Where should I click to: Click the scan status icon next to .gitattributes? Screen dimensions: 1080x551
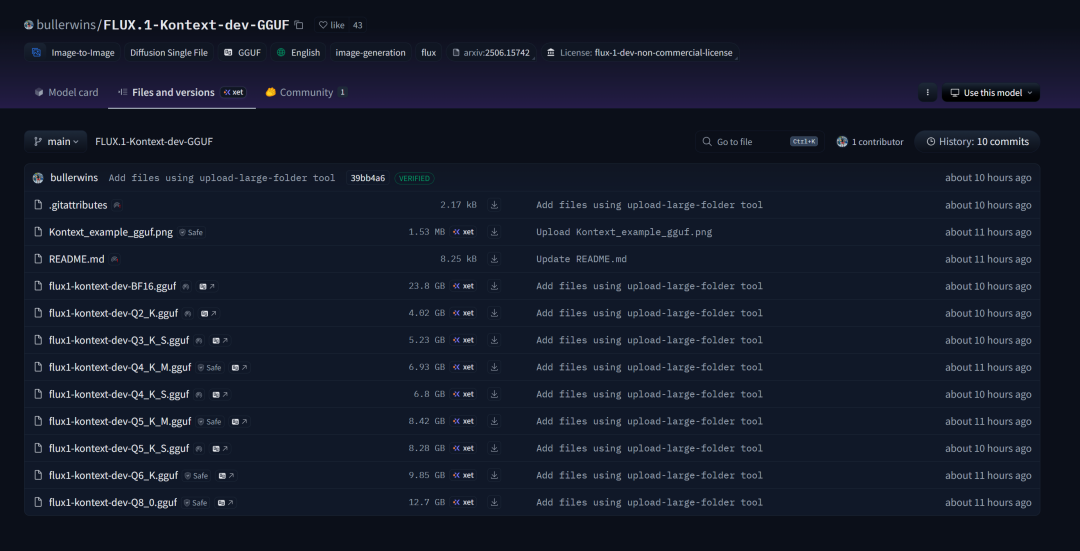pos(117,205)
